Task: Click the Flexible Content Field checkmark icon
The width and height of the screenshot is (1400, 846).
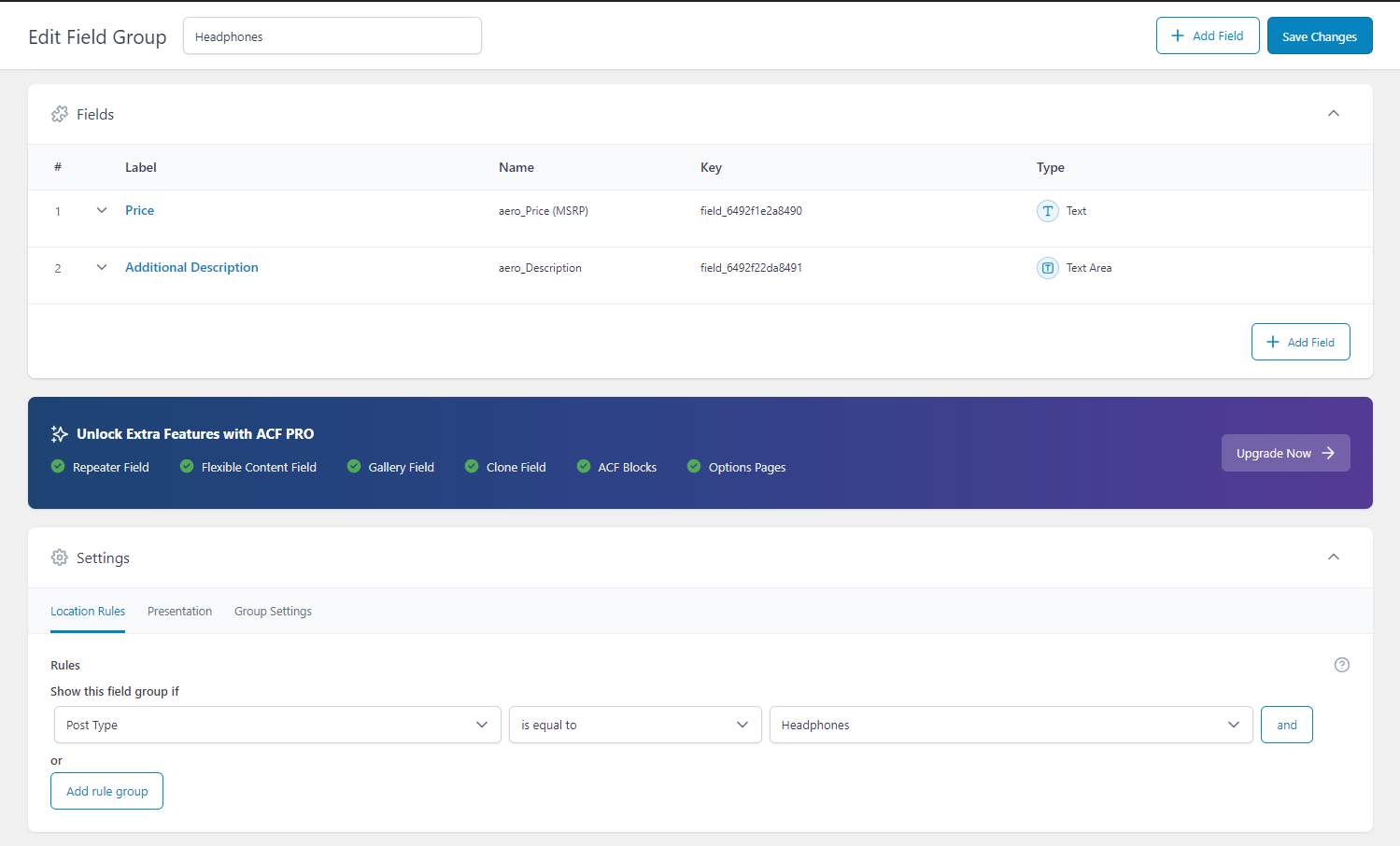Action: [187, 466]
